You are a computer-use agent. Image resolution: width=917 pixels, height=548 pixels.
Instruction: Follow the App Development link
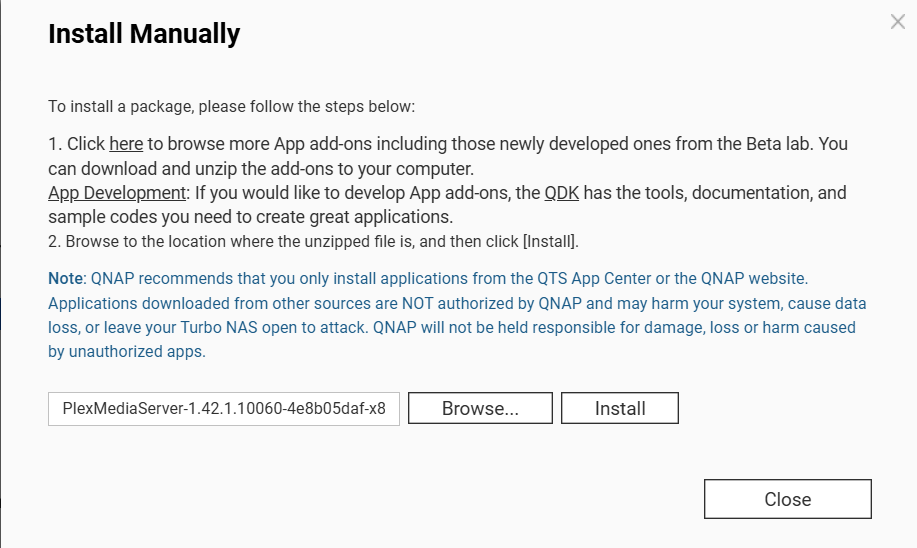(117, 192)
